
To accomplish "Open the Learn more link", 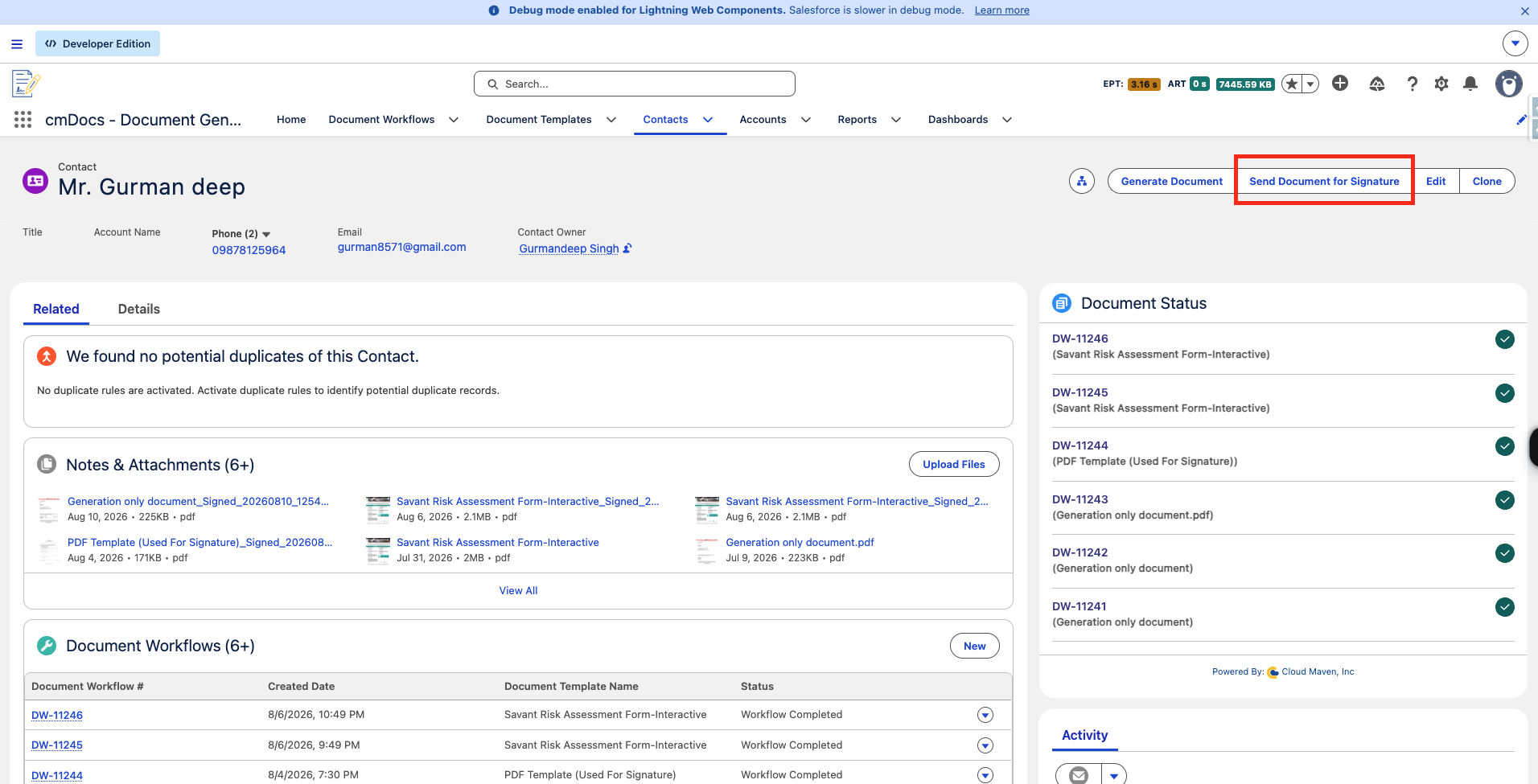I will [1001, 10].
